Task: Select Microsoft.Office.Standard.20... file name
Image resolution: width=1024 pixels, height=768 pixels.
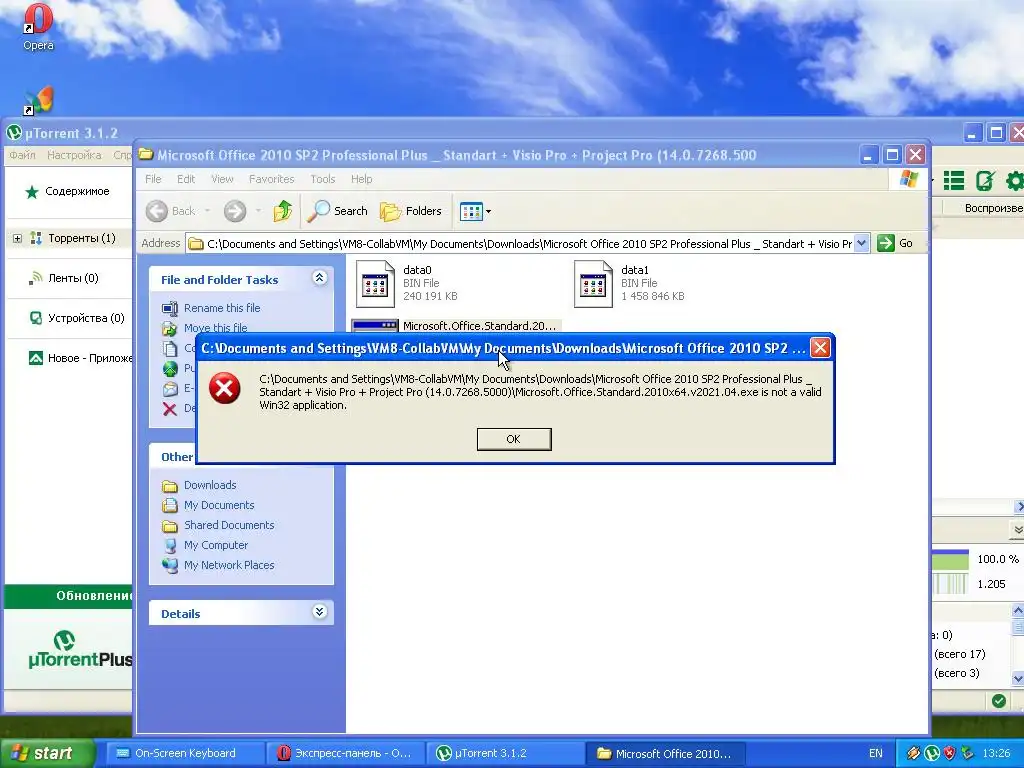Action: click(480, 326)
